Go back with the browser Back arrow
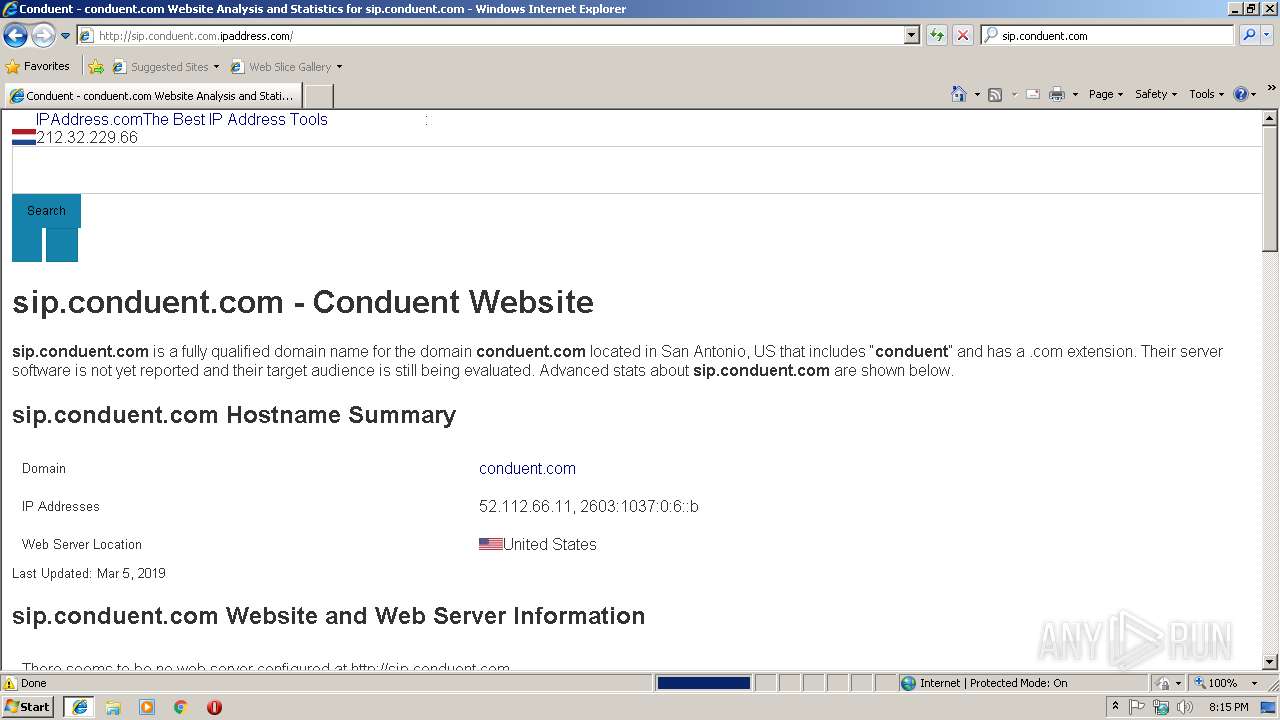 15,35
